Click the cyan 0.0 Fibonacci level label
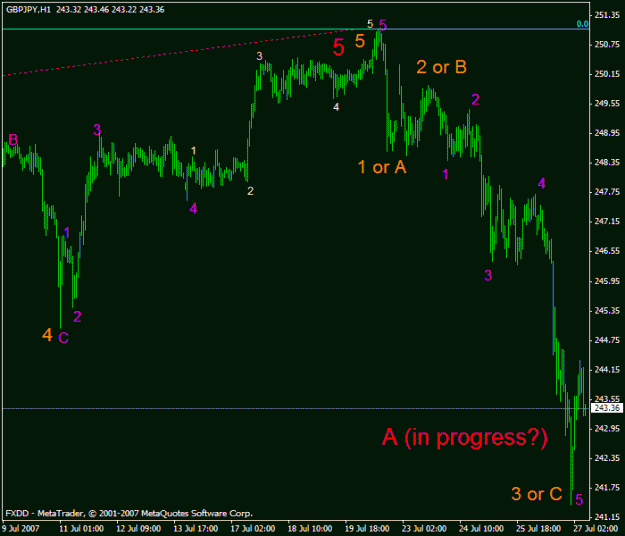 click(582, 24)
